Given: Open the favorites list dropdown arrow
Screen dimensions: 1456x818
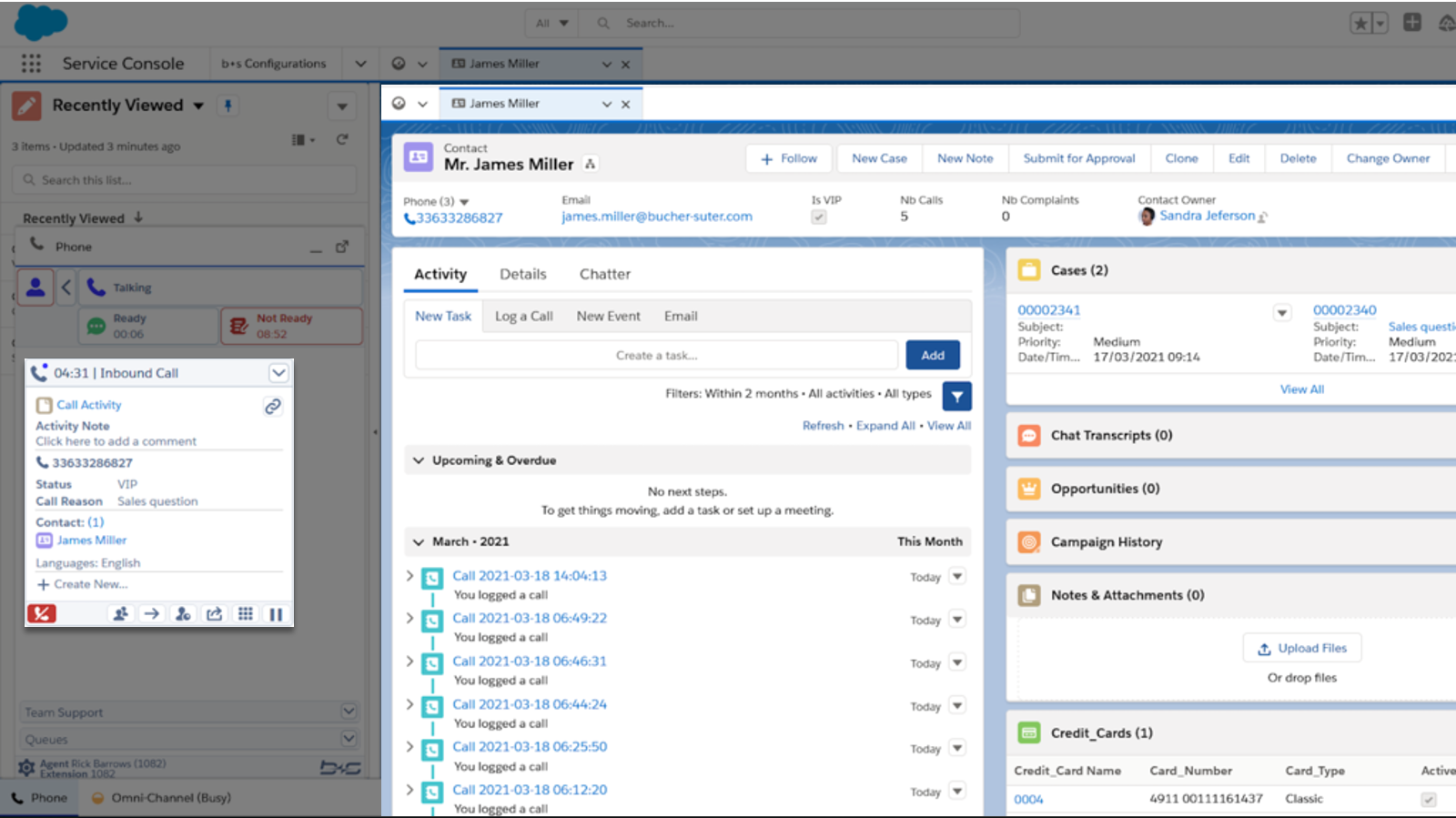Looking at the screenshot, I should pyautogui.click(x=1380, y=24).
